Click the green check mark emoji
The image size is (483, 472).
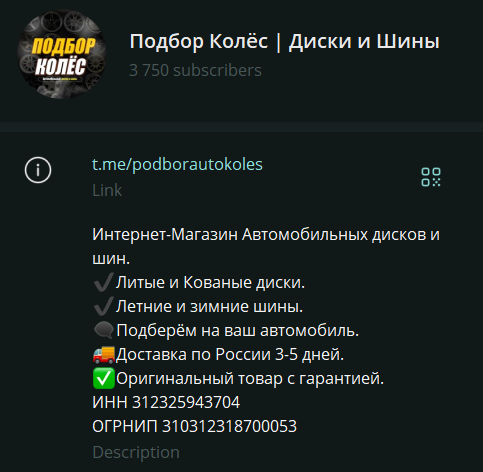[104, 378]
